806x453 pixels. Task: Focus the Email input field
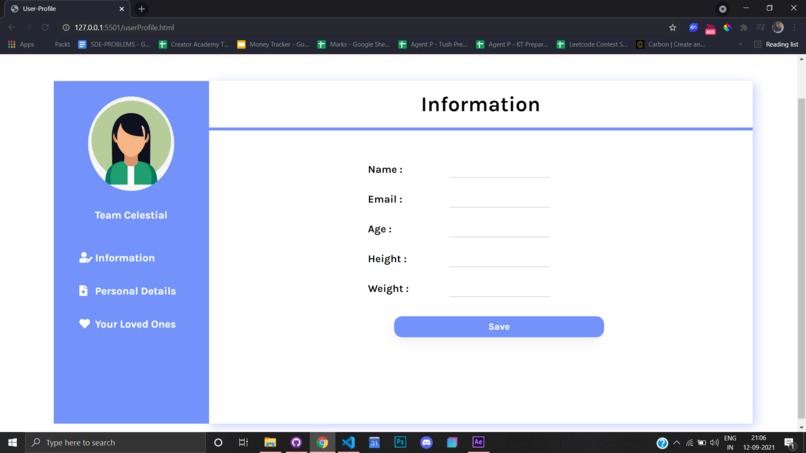(499, 200)
